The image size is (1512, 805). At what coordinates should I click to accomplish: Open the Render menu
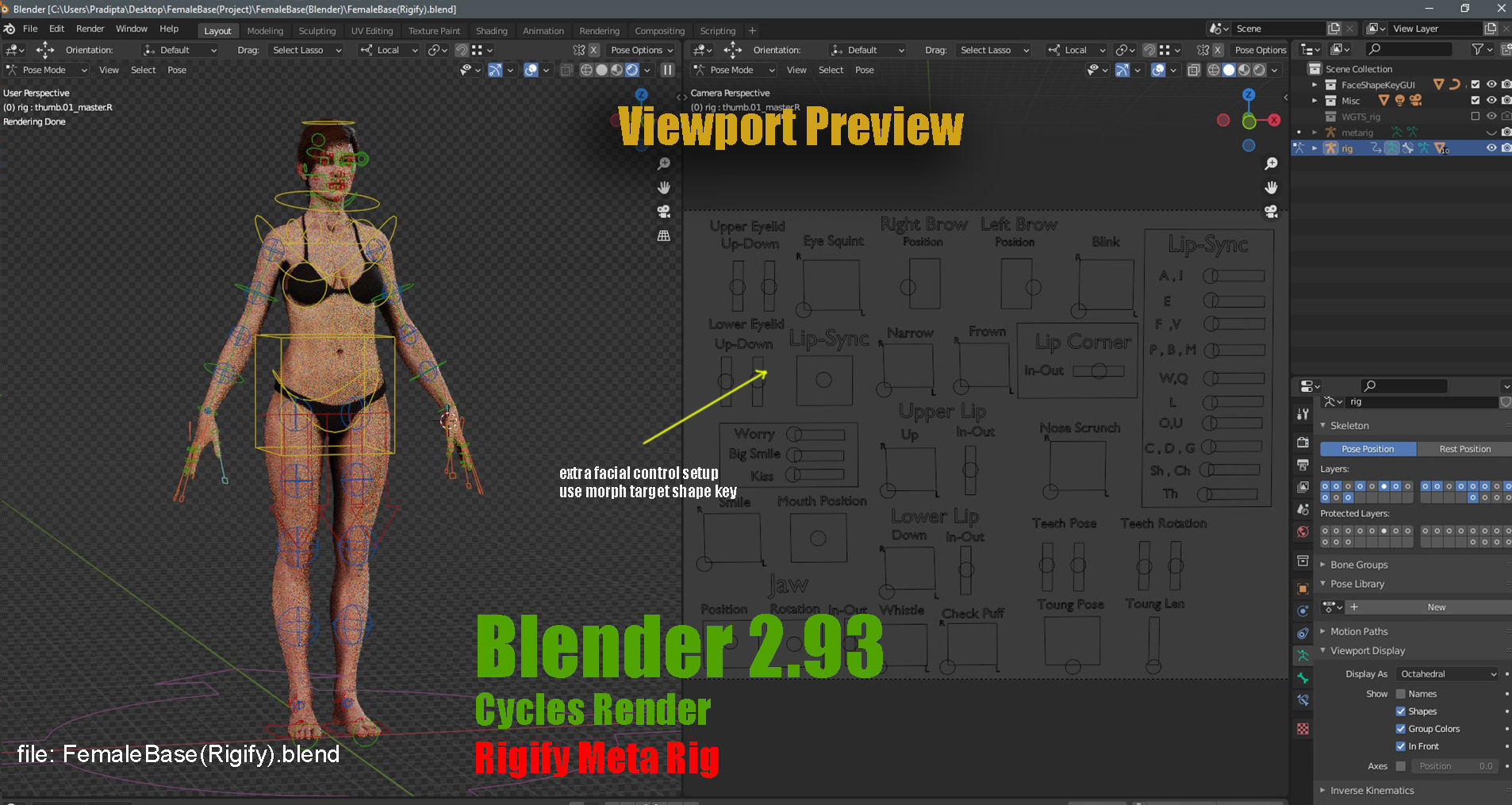(90, 29)
